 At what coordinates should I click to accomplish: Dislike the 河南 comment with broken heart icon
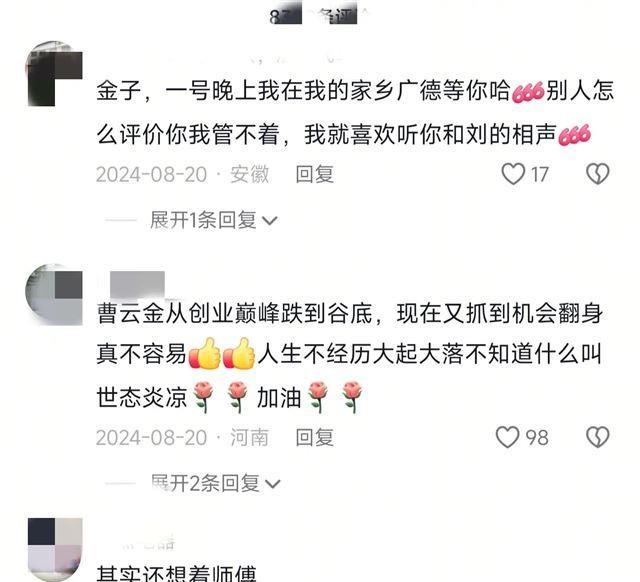pyautogui.click(x=598, y=437)
